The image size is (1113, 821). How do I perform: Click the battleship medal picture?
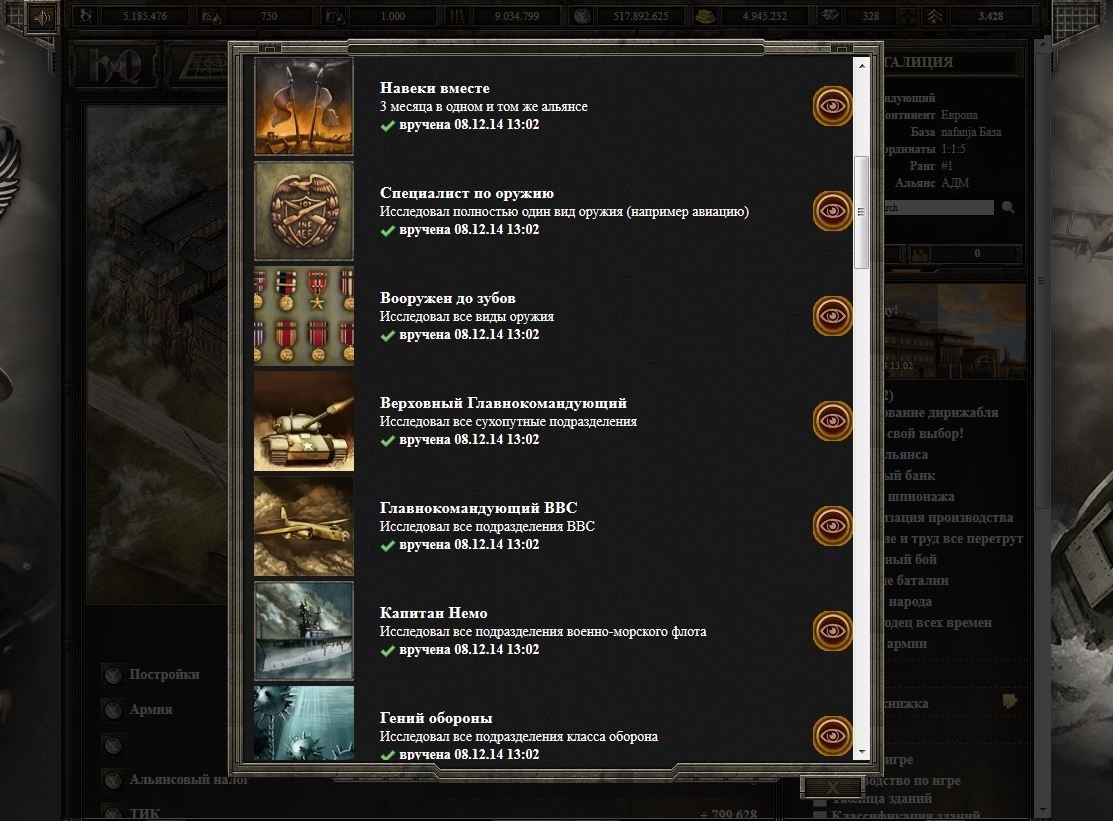point(304,632)
